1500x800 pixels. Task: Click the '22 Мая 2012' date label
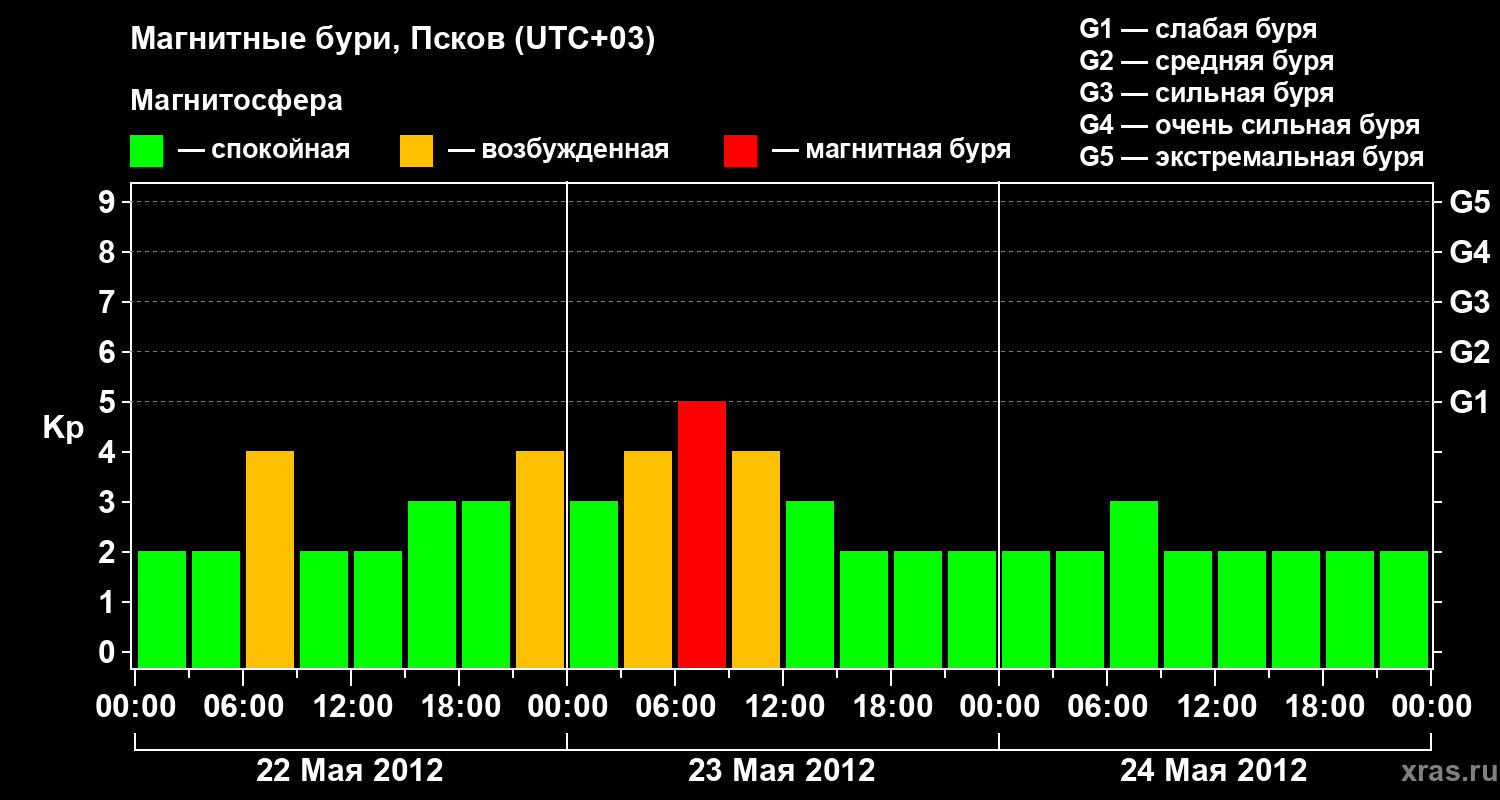pyautogui.click(x=350, y=770)
